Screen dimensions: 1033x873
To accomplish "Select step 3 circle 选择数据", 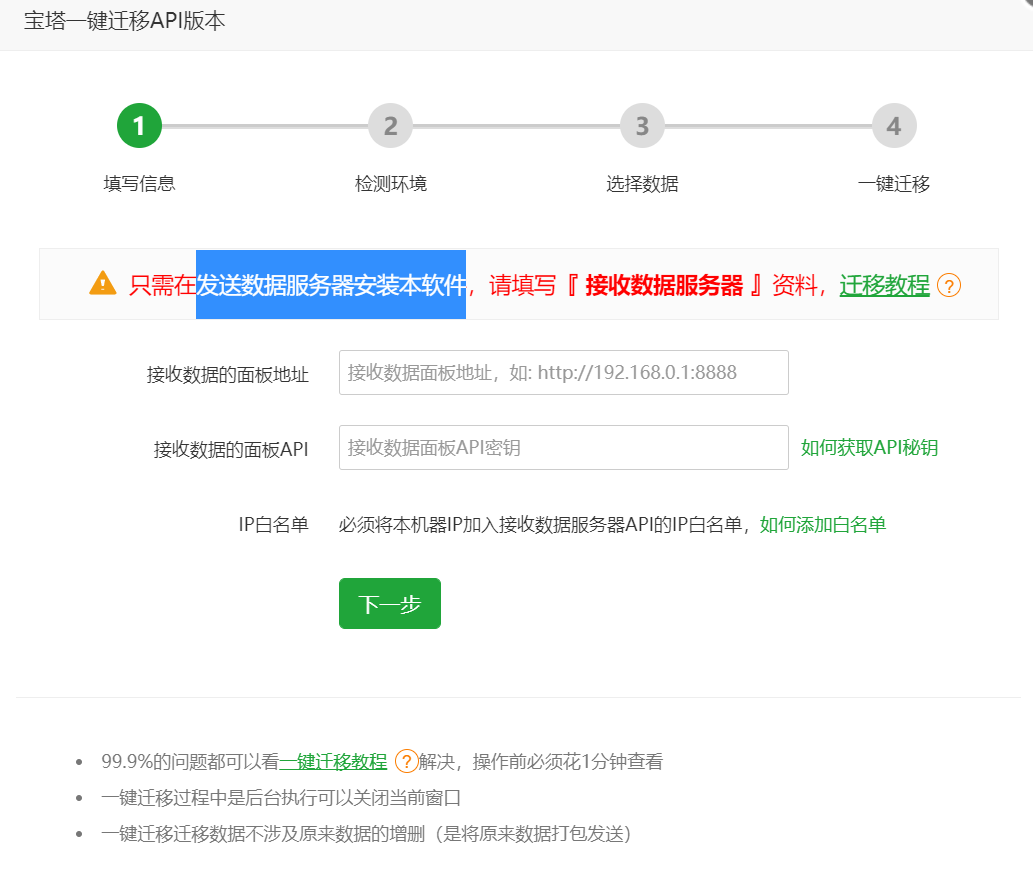I will [x=642, y=125].
